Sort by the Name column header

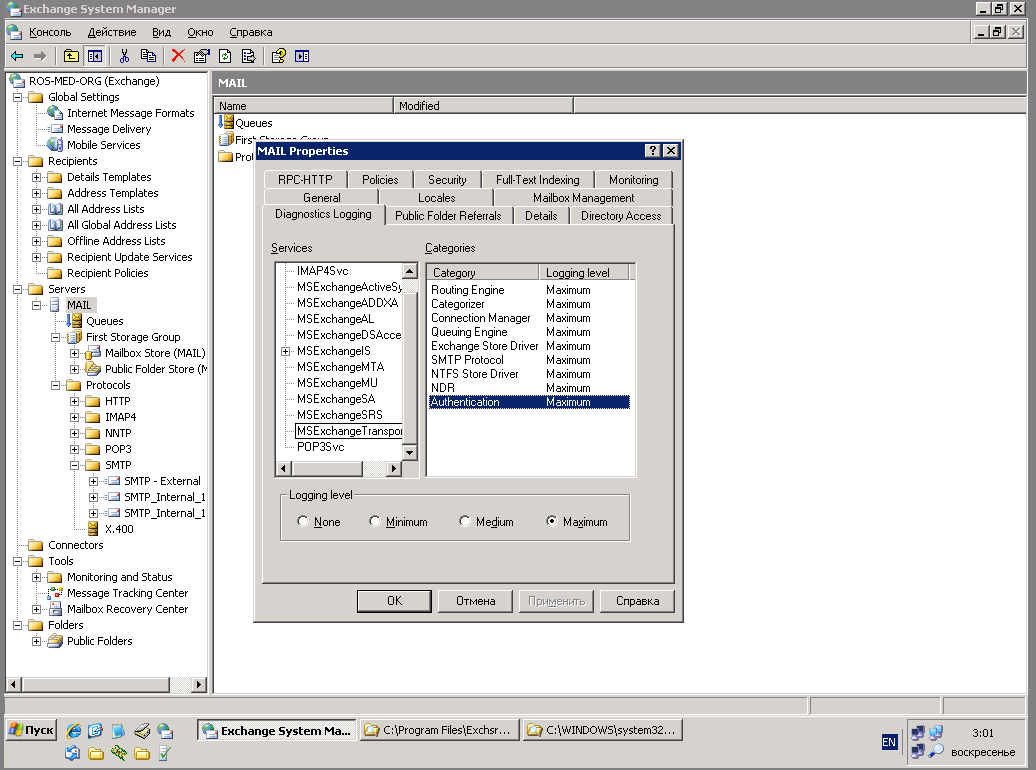click(303, 106)
